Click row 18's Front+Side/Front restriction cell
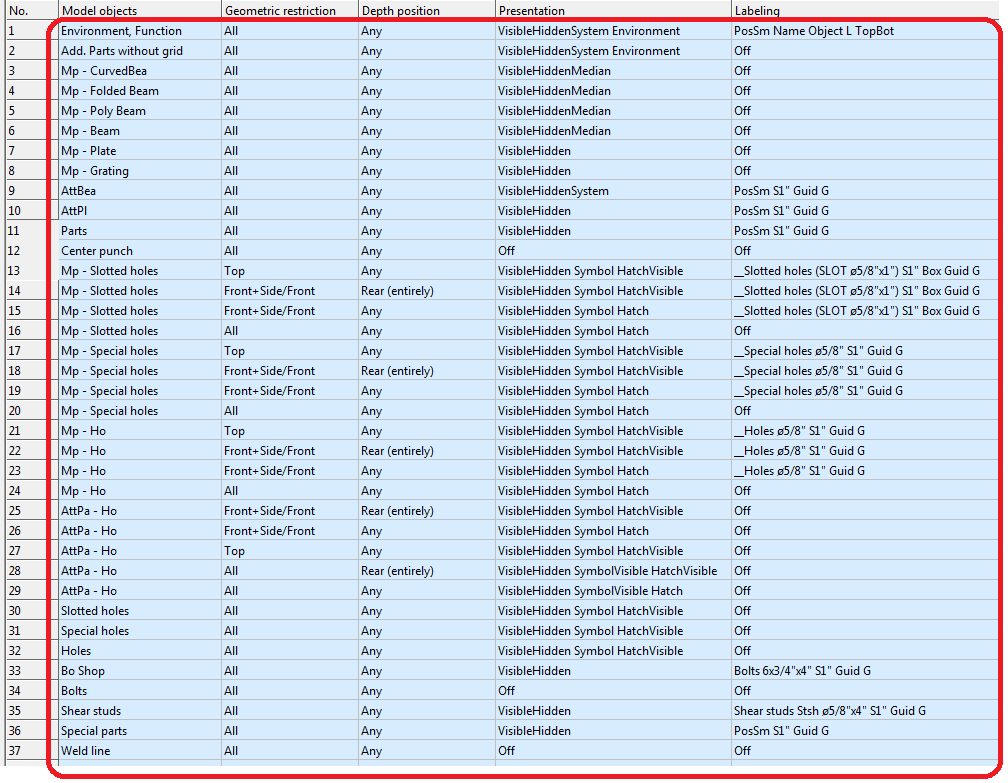 (x=289, y=370)
